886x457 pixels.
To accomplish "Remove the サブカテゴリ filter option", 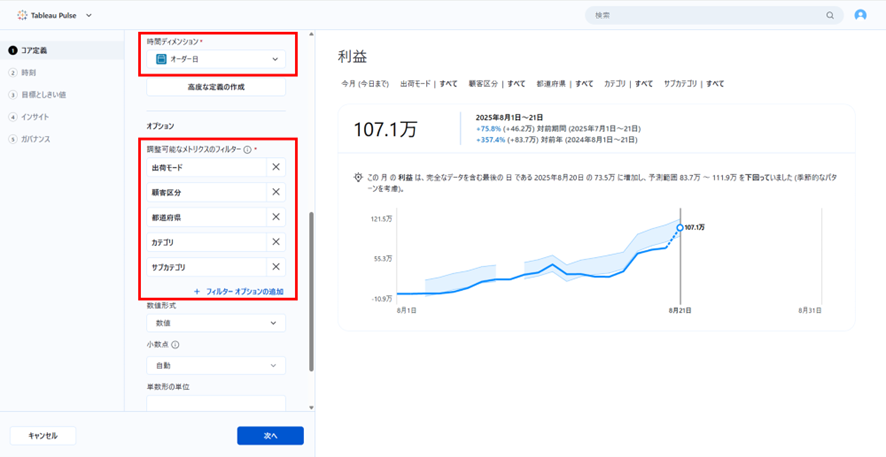I will [276, 267].
